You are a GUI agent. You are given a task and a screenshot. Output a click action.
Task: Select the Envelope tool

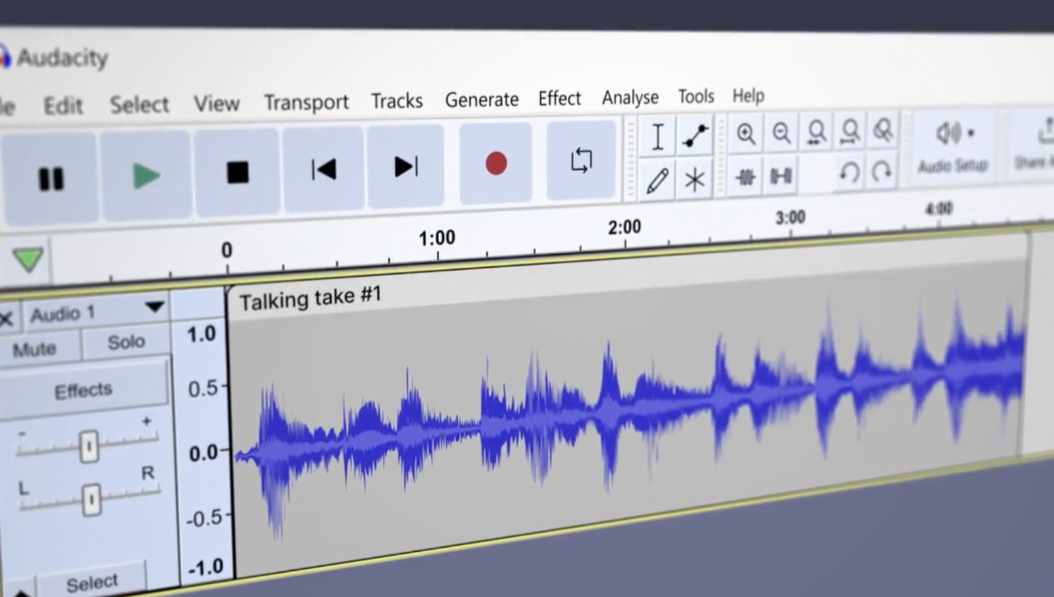point(695,136)
